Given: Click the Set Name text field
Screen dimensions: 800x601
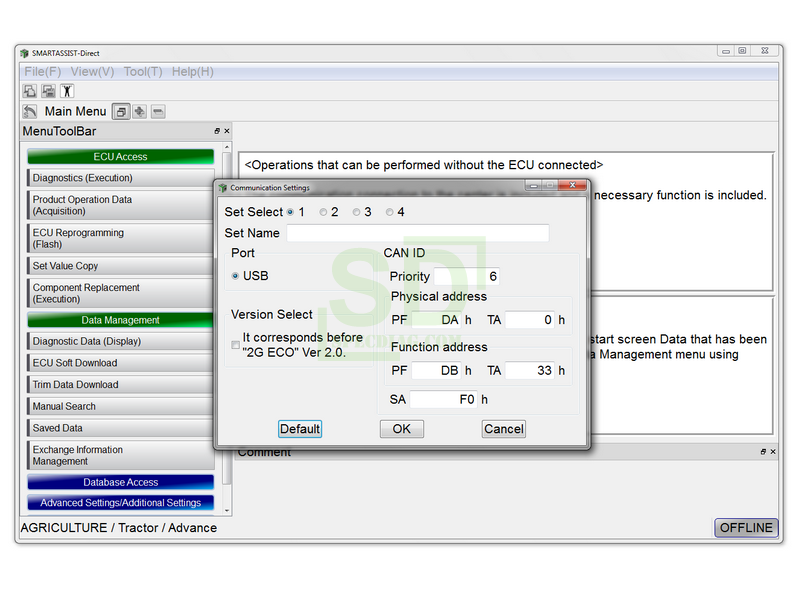Looking at the screenshot, I should pyautogui.click(x=417, y=233).
